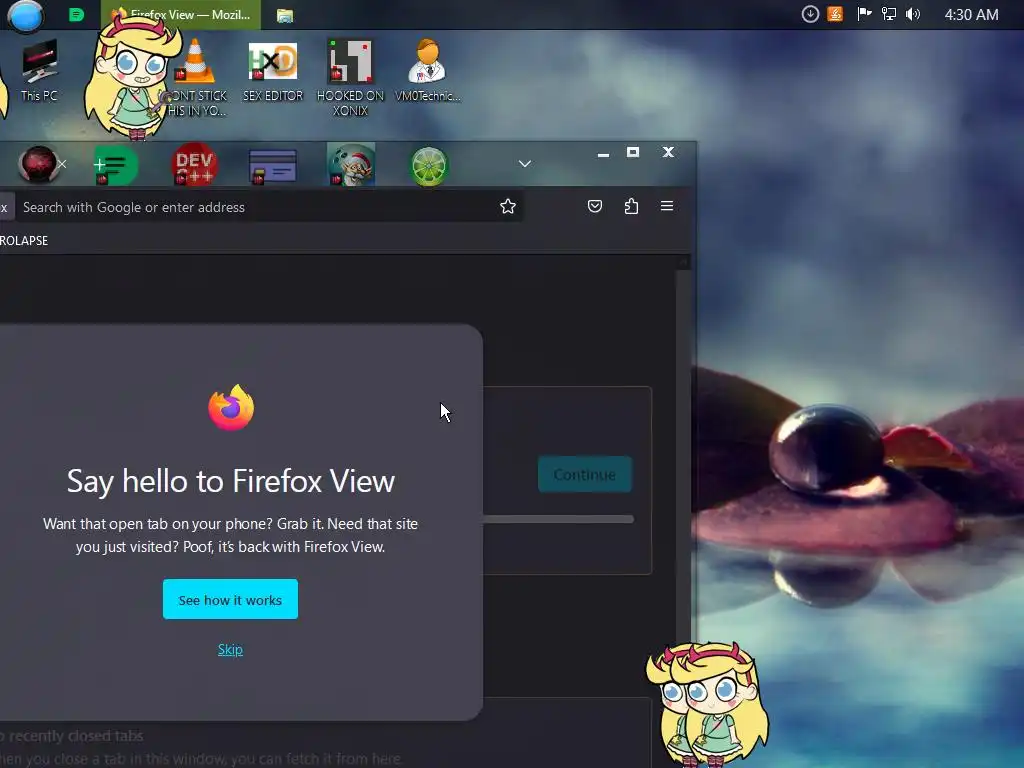Open the HOOKED ON XONIX desktop shortcut
The height and width of the screenshot is (768, 1024).
350,77
